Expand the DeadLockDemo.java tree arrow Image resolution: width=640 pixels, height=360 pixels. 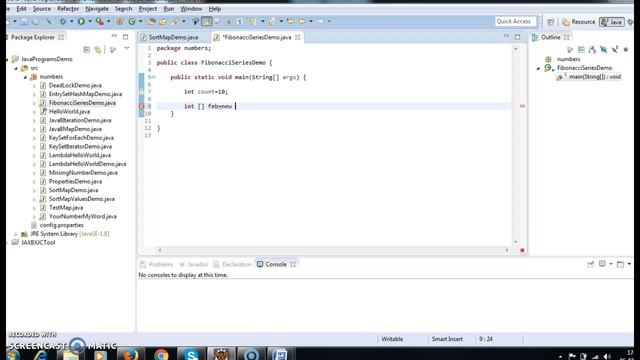tap(34, 86)
